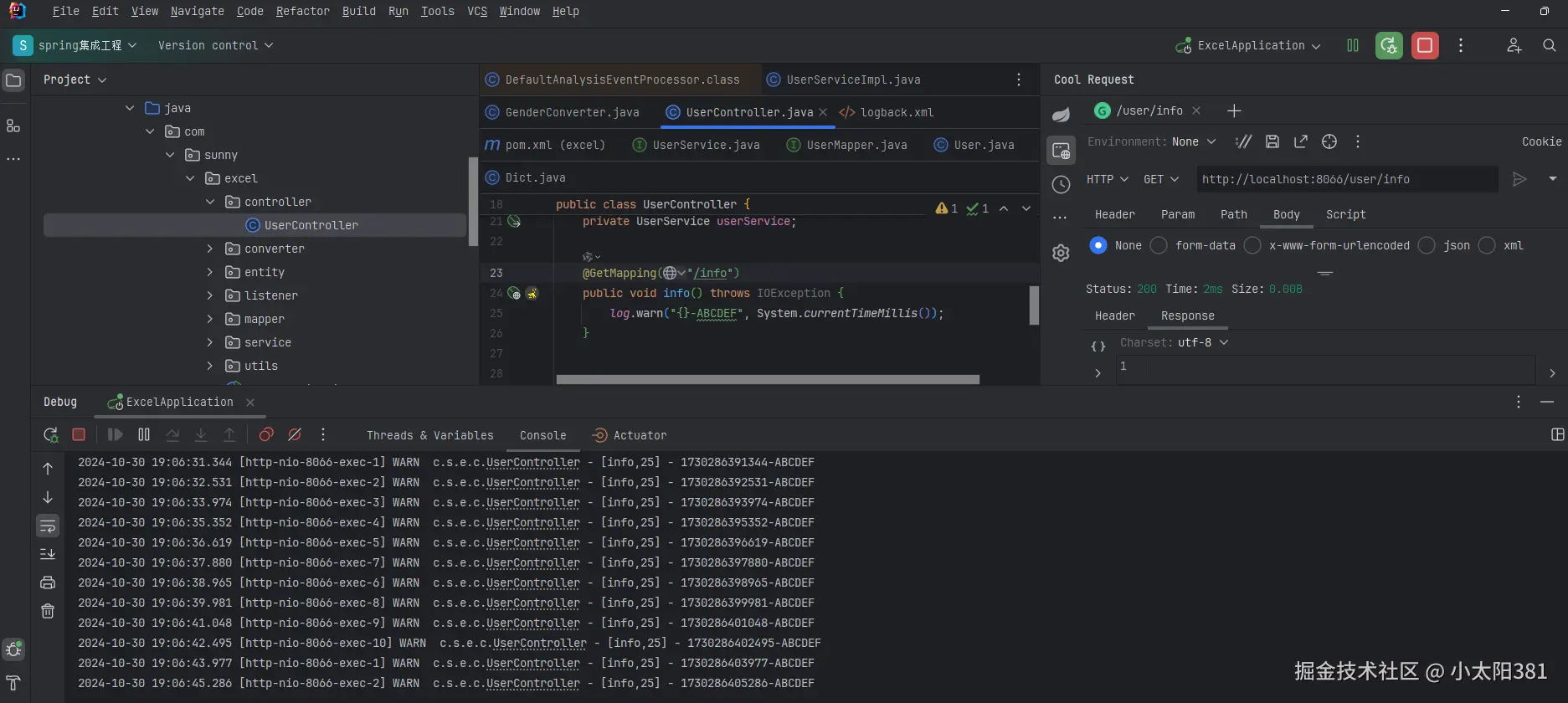The image size is (1568, 703).
Task: Click the Mute Breakpoints icon in debug toolbar
Action: point(295,434)
